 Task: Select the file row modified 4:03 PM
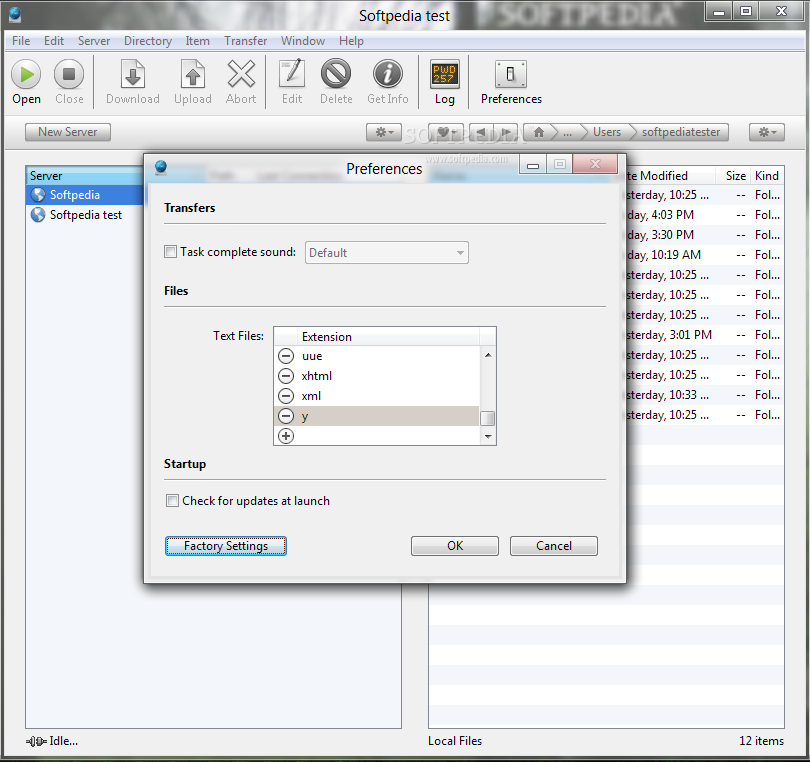pyautogui.click(x=704, y=215)
